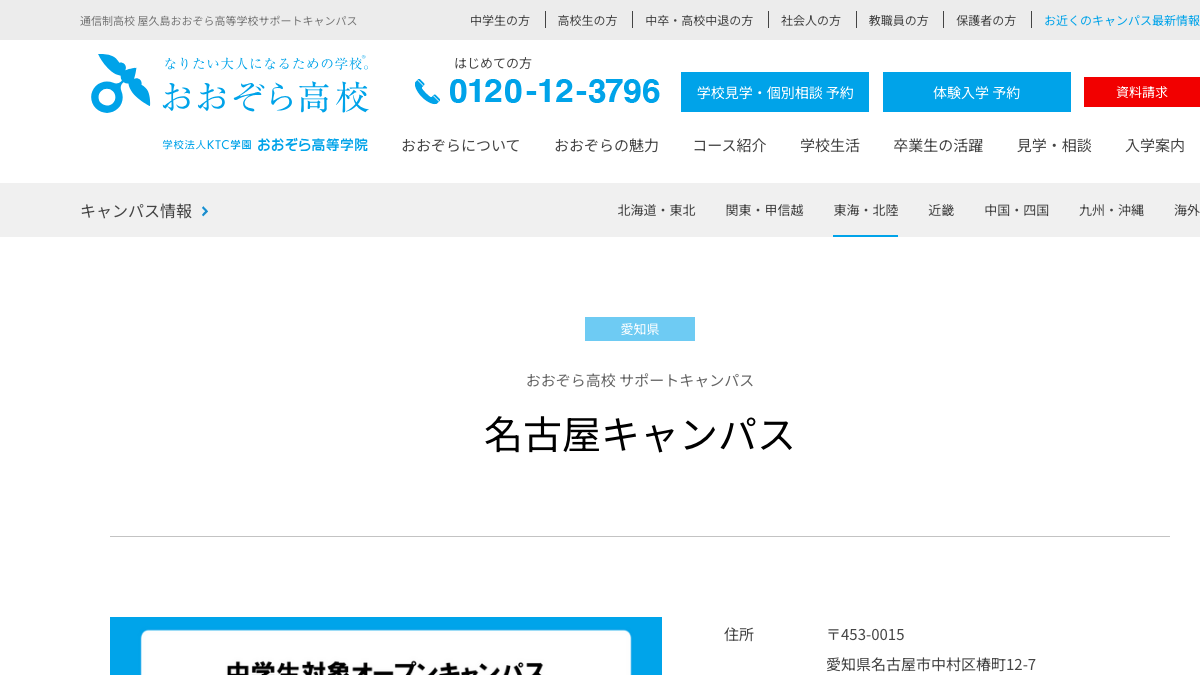Open the おおぞらについて menu
The height and width of the screenshot is (675, 1200).
461,145
